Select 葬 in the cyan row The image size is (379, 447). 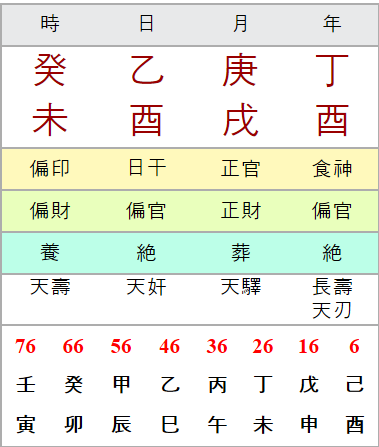tap(240, 252)
